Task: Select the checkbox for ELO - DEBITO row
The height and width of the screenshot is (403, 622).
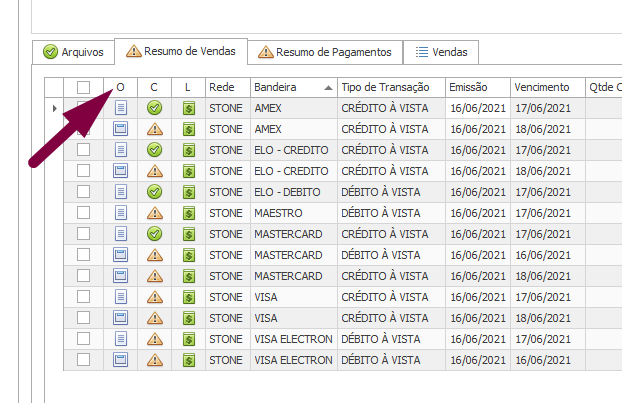Action: 84,192
